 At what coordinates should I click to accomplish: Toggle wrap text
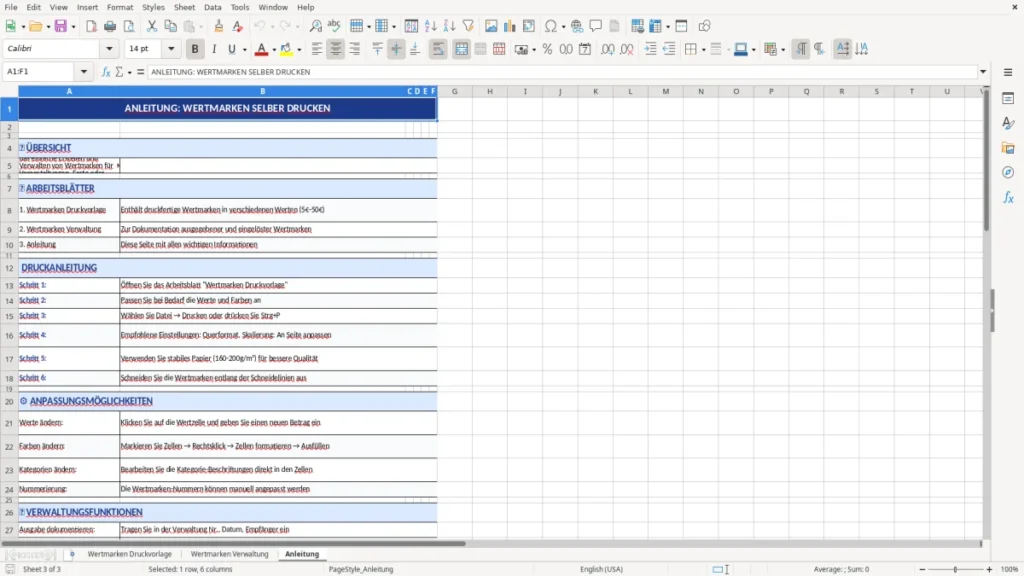[x=438, y=49]
